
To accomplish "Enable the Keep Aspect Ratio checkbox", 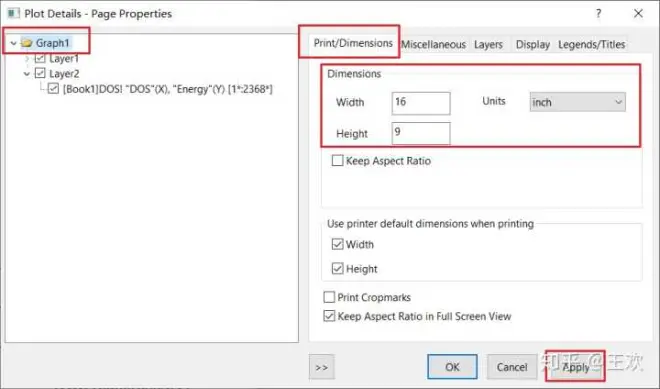I will (x=338, y=160).
